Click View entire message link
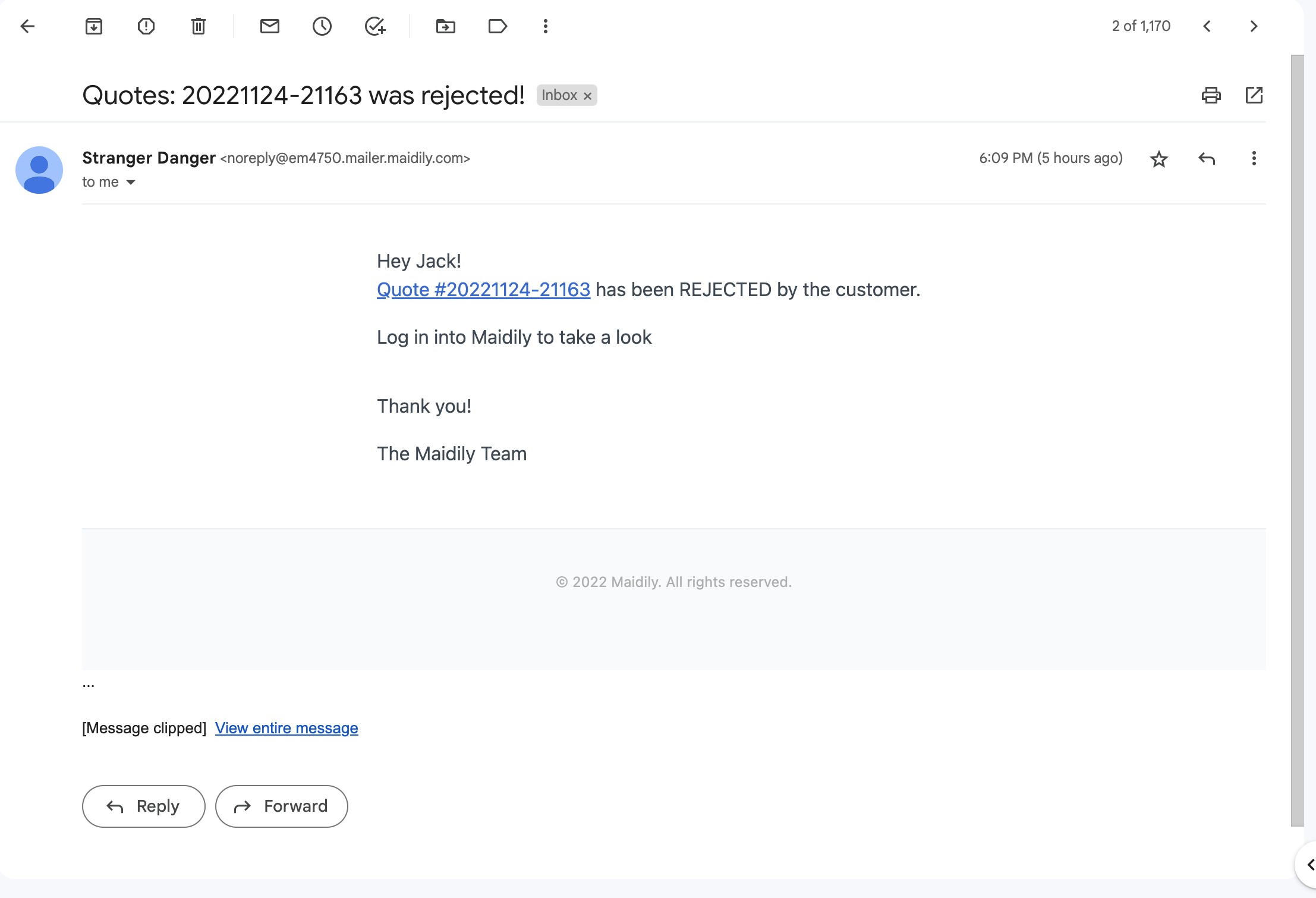The height and width of the screenshot is (898, 1316). click(x=287, y=728)
